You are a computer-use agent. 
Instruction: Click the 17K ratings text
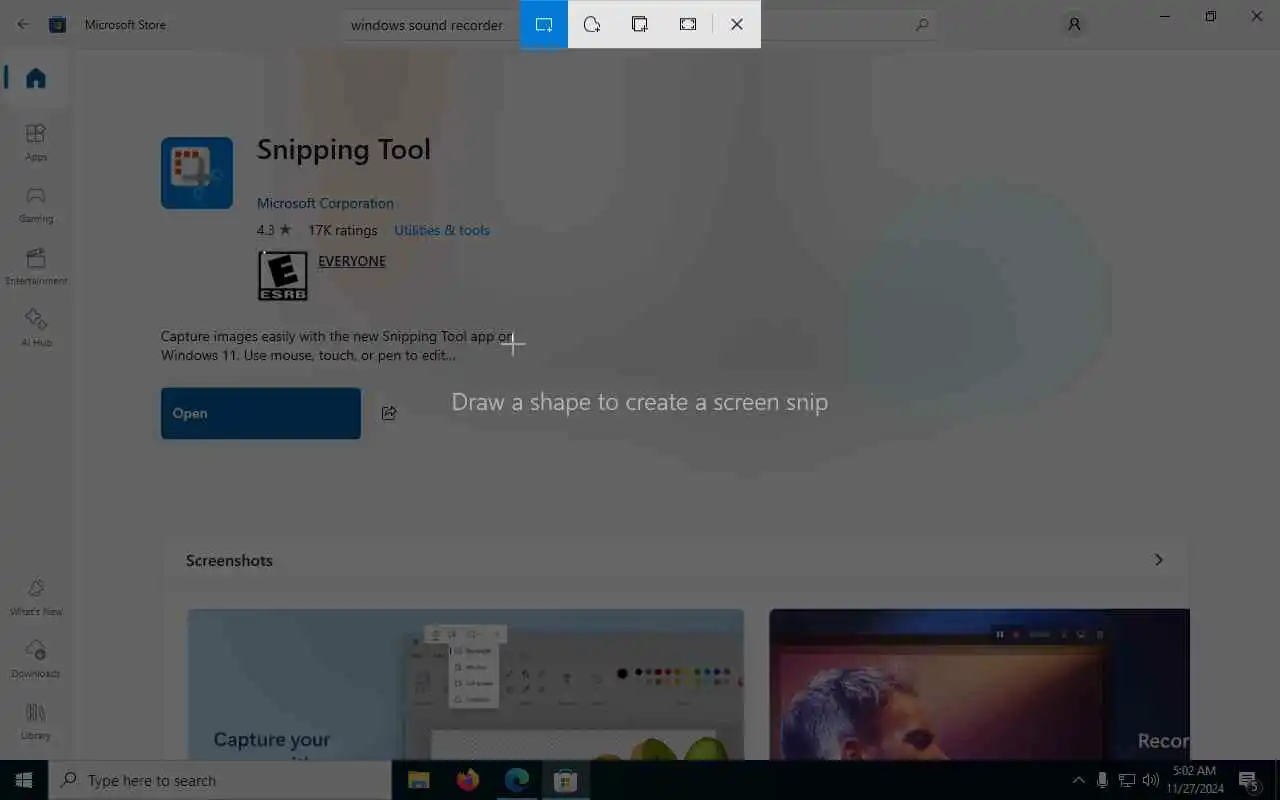click(343, 230)
